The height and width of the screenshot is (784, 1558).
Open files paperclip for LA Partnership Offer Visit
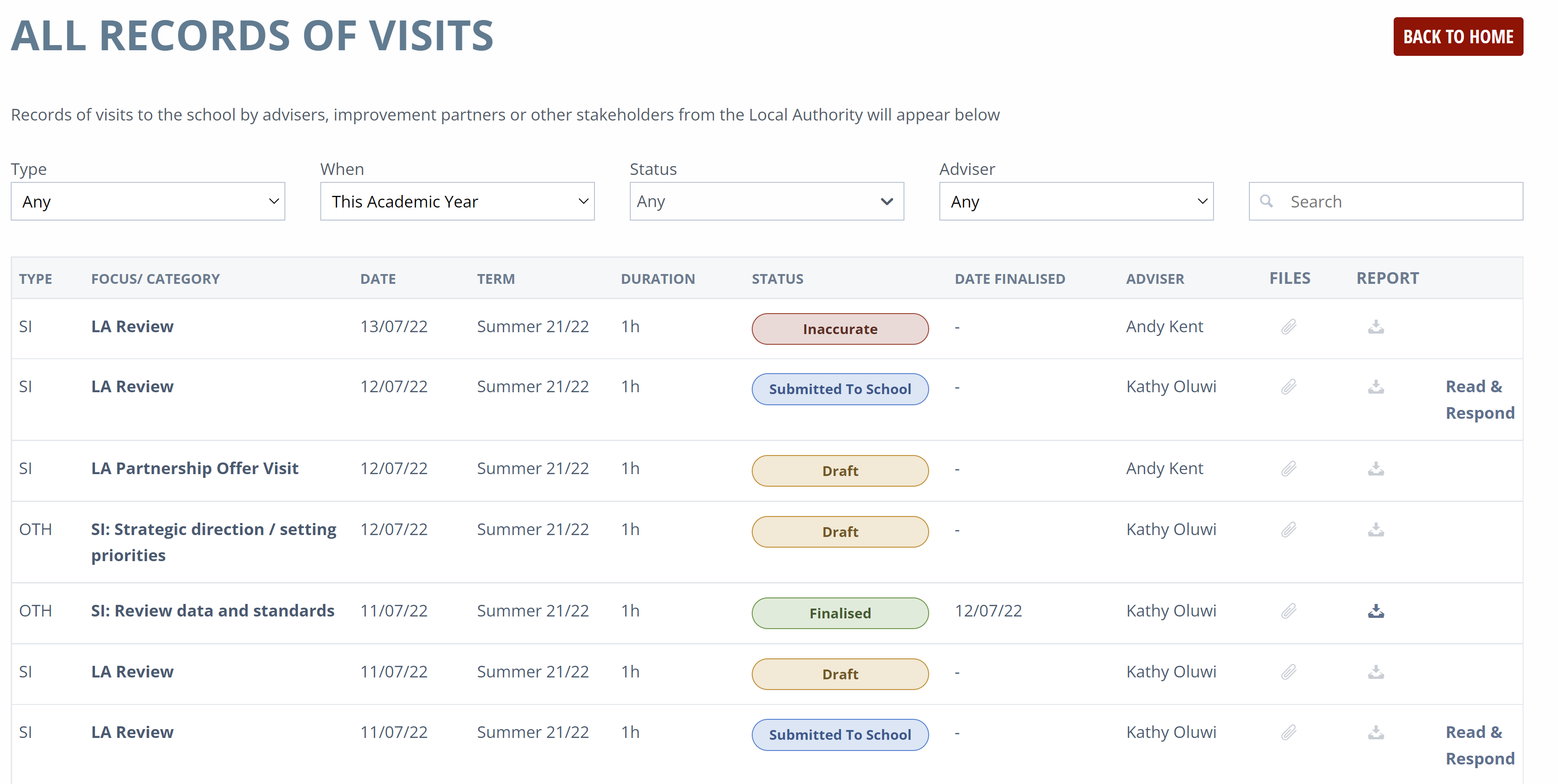(x=1288, y=469)
